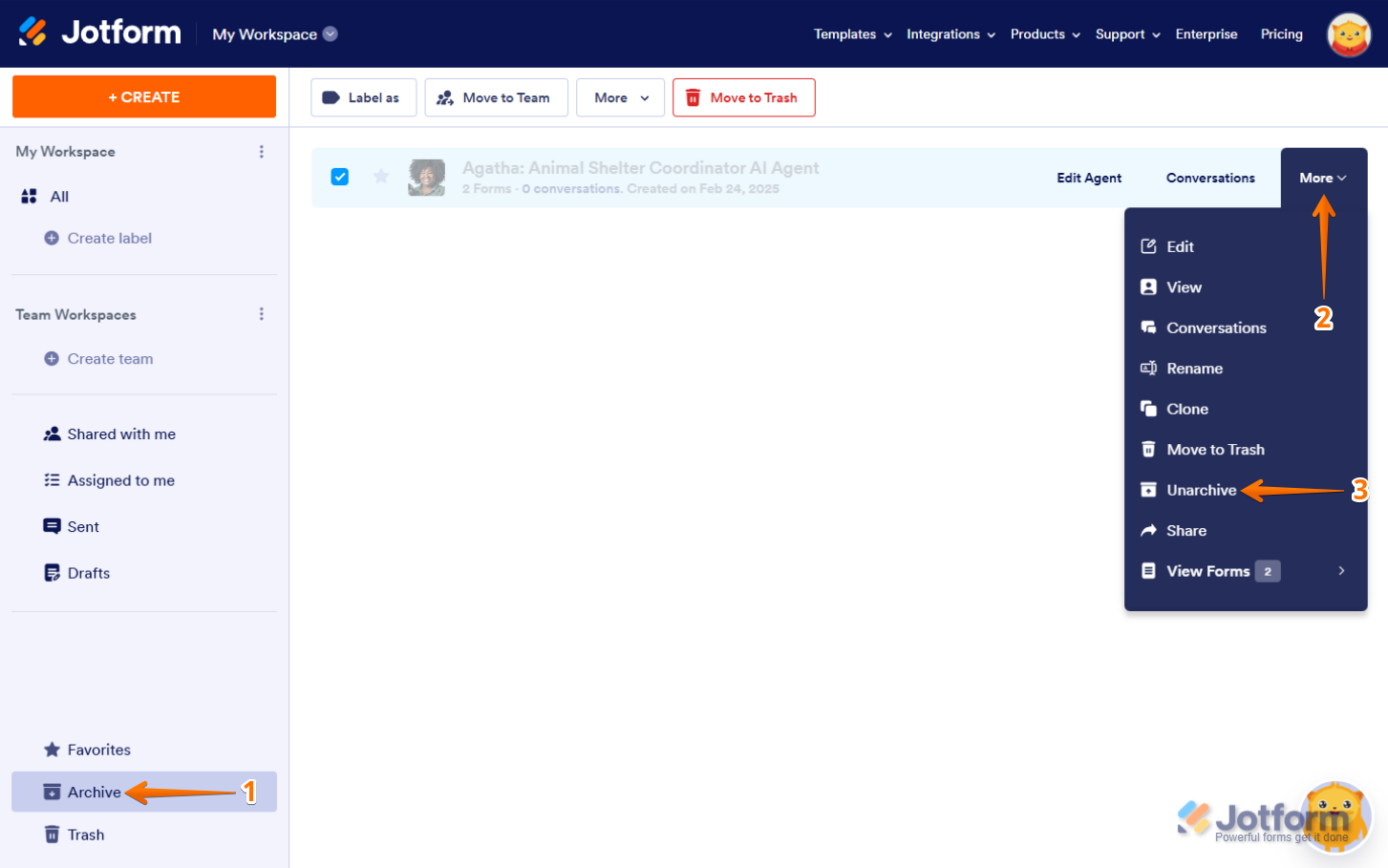Open the Agatha agent avatar thumbnail
1388x868 pixels.
[x=426, y=178]
